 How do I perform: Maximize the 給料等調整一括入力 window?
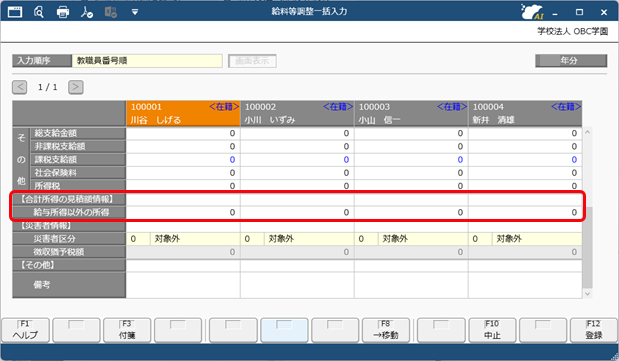pos(579,12)
